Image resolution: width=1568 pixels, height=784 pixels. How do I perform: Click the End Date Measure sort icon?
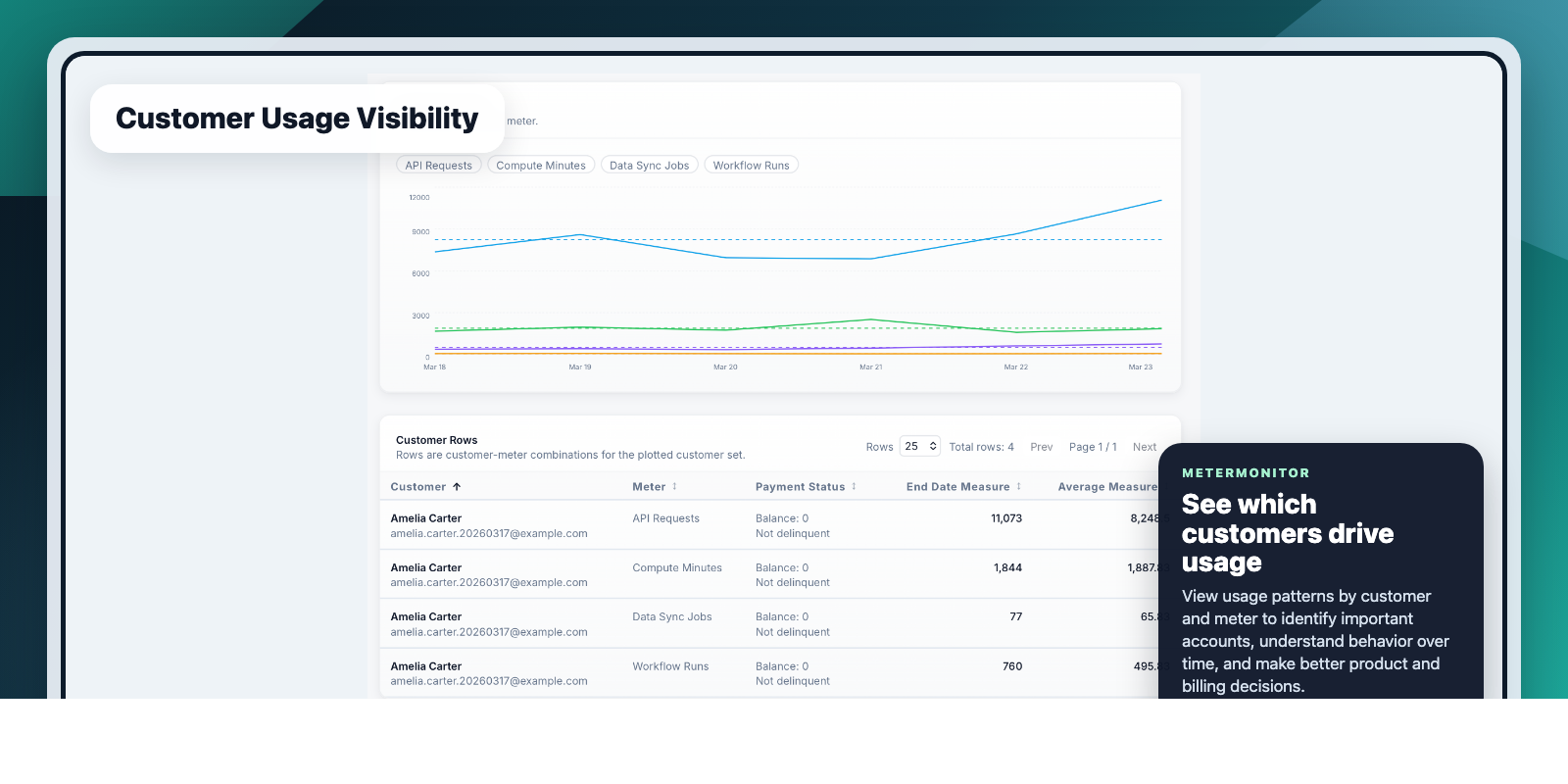[x=1018, y=487]
